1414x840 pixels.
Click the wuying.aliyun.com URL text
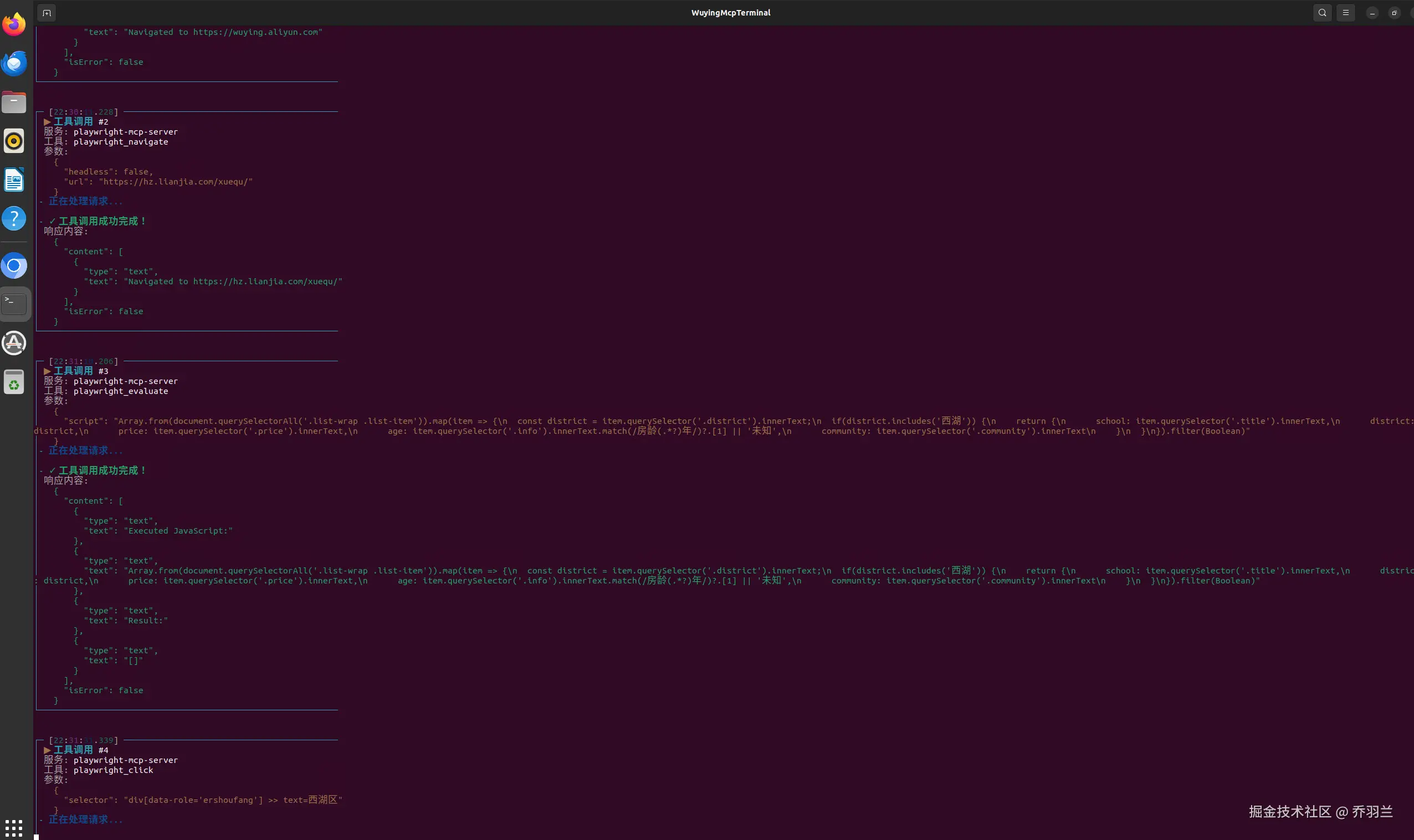pos(256,32)
